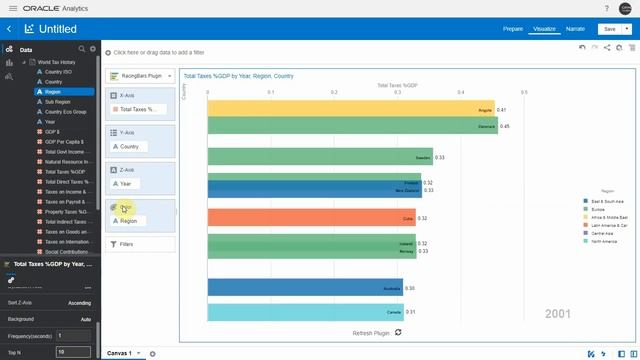Click the Top N input field

(73, 352)
